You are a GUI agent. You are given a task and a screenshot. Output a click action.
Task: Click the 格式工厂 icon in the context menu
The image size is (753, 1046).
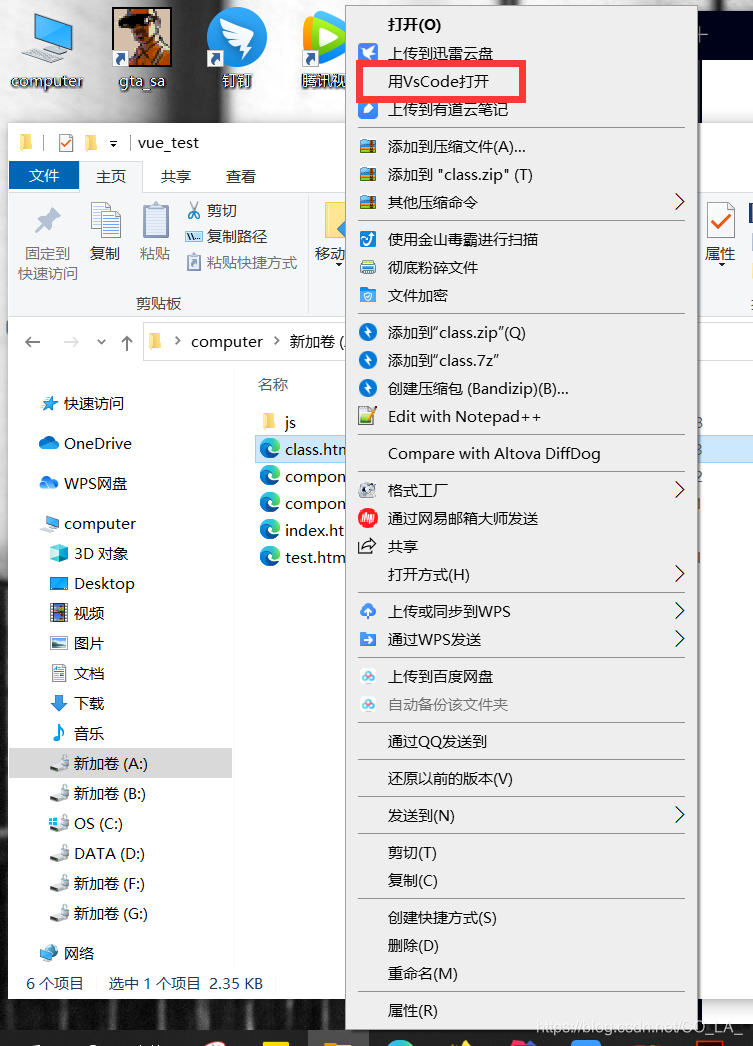(x=368, y=490)
